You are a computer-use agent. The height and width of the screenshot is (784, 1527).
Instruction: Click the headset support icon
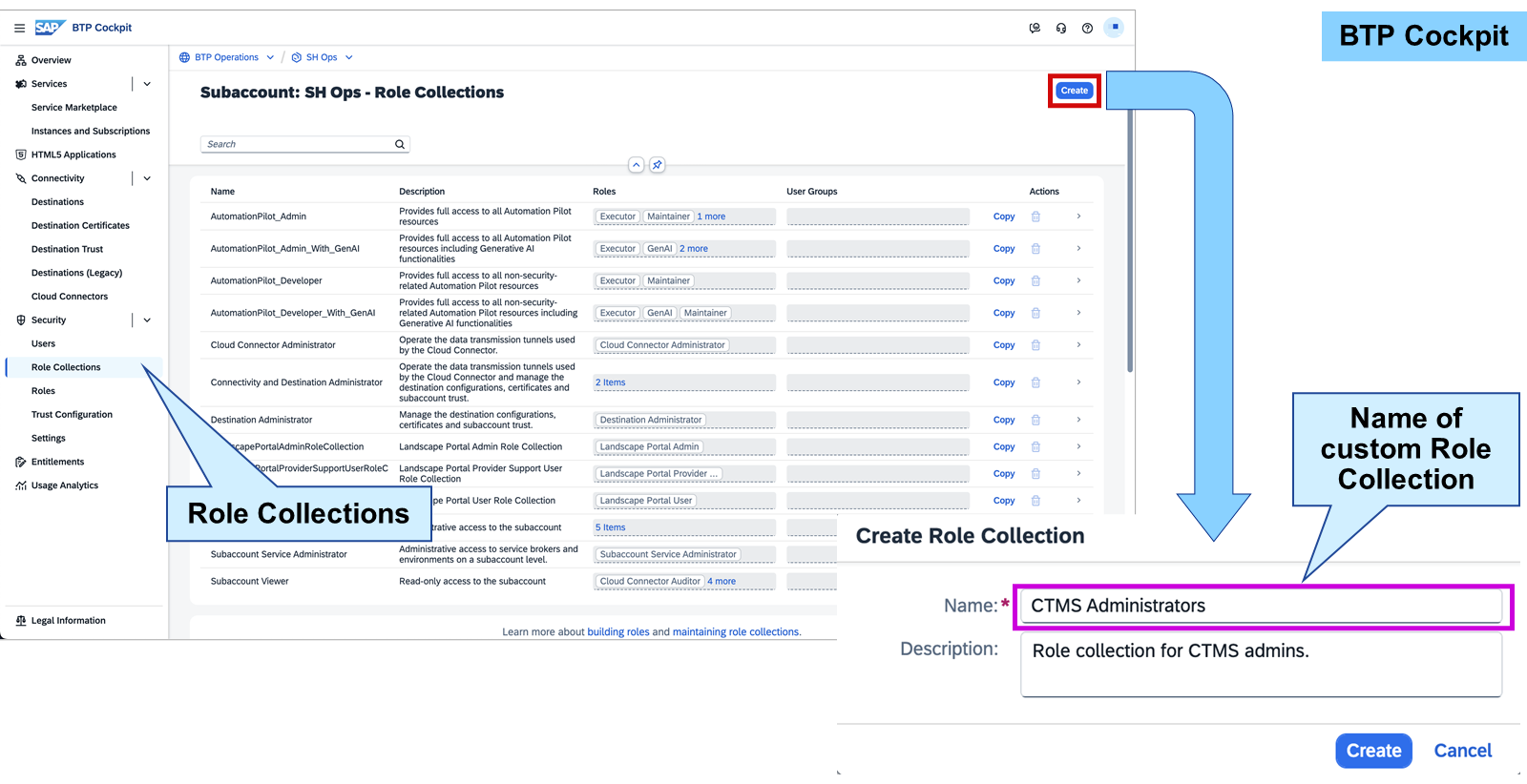click(x=1061, y=28)
